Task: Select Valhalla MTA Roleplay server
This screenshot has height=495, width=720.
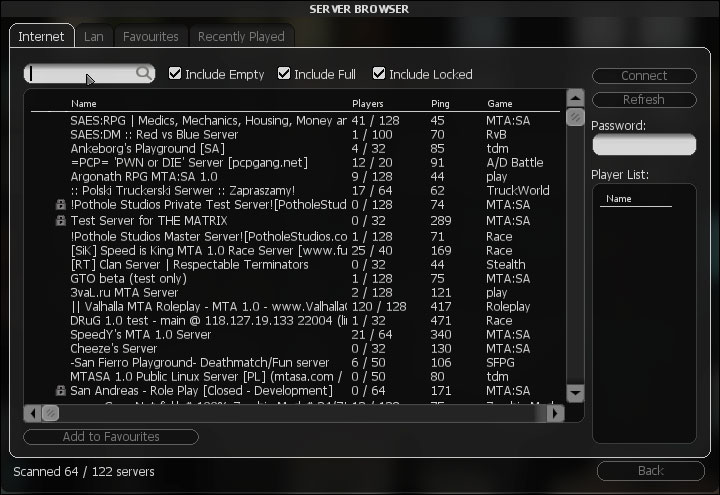Action: (x=295, y=307)
